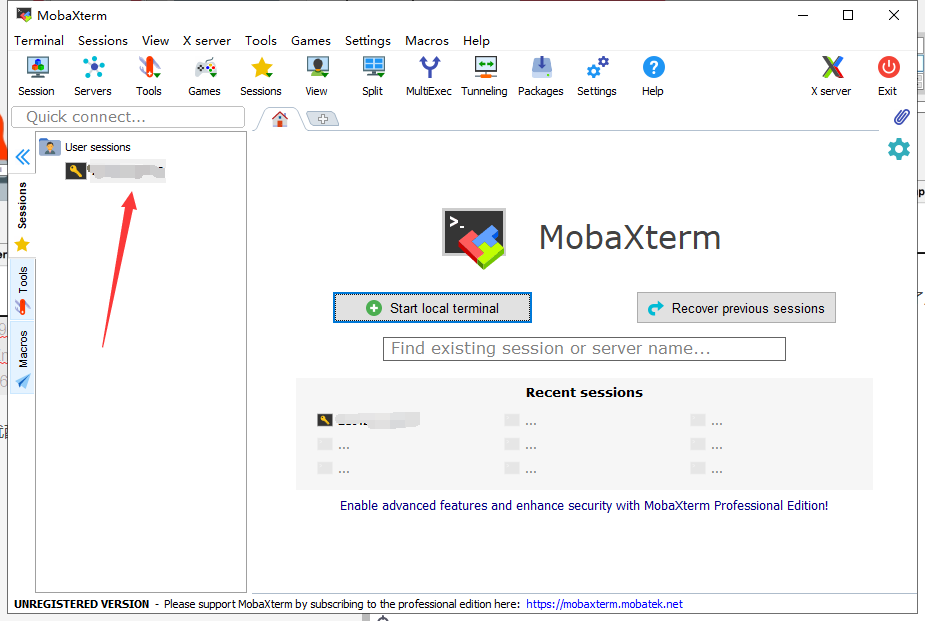This screenshot has width=925, height=621.
Task: Open the teal gear settings icon
Action: tap(898, 149)
